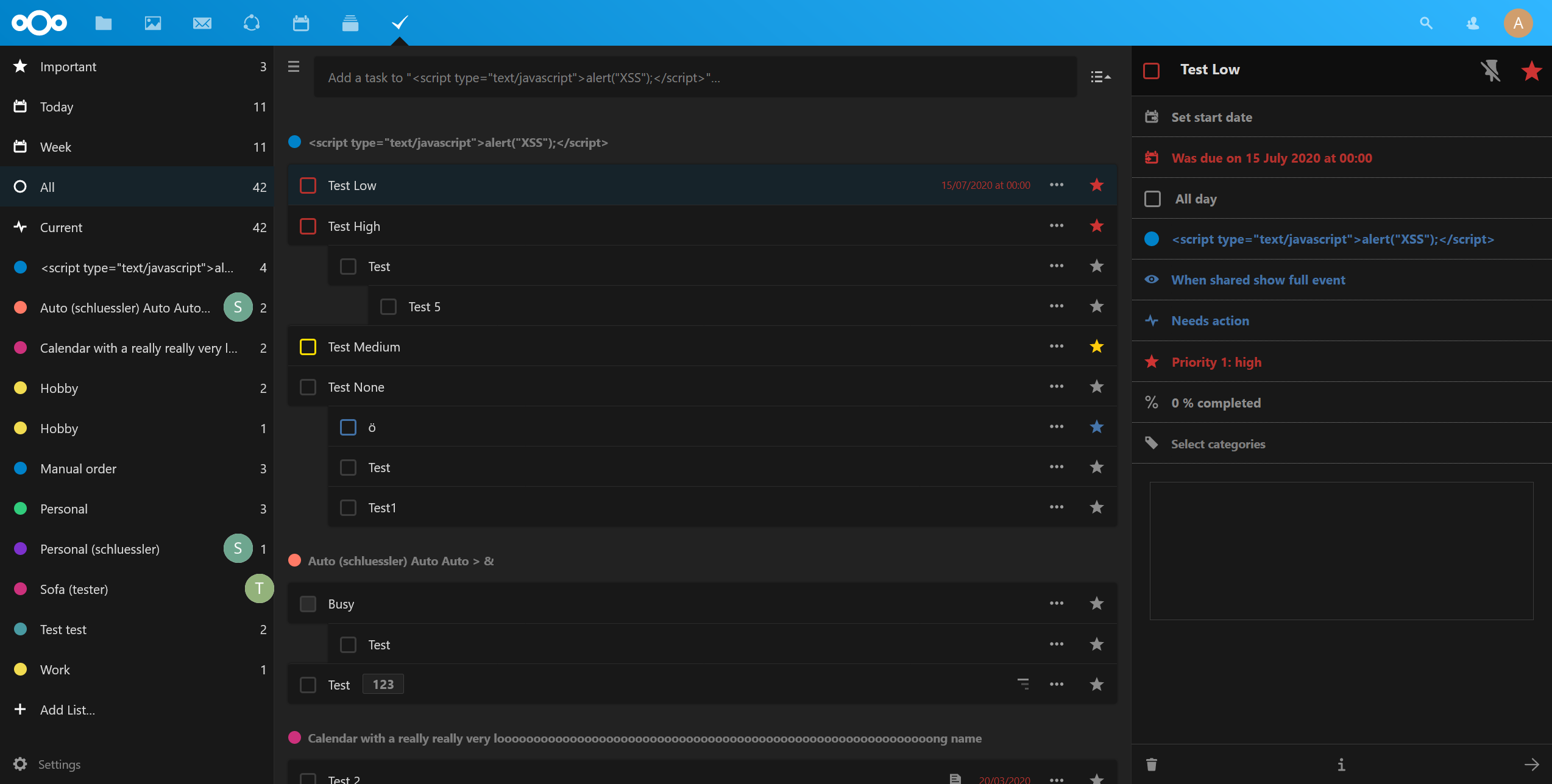Click the star on Test Medium task

1096,347
